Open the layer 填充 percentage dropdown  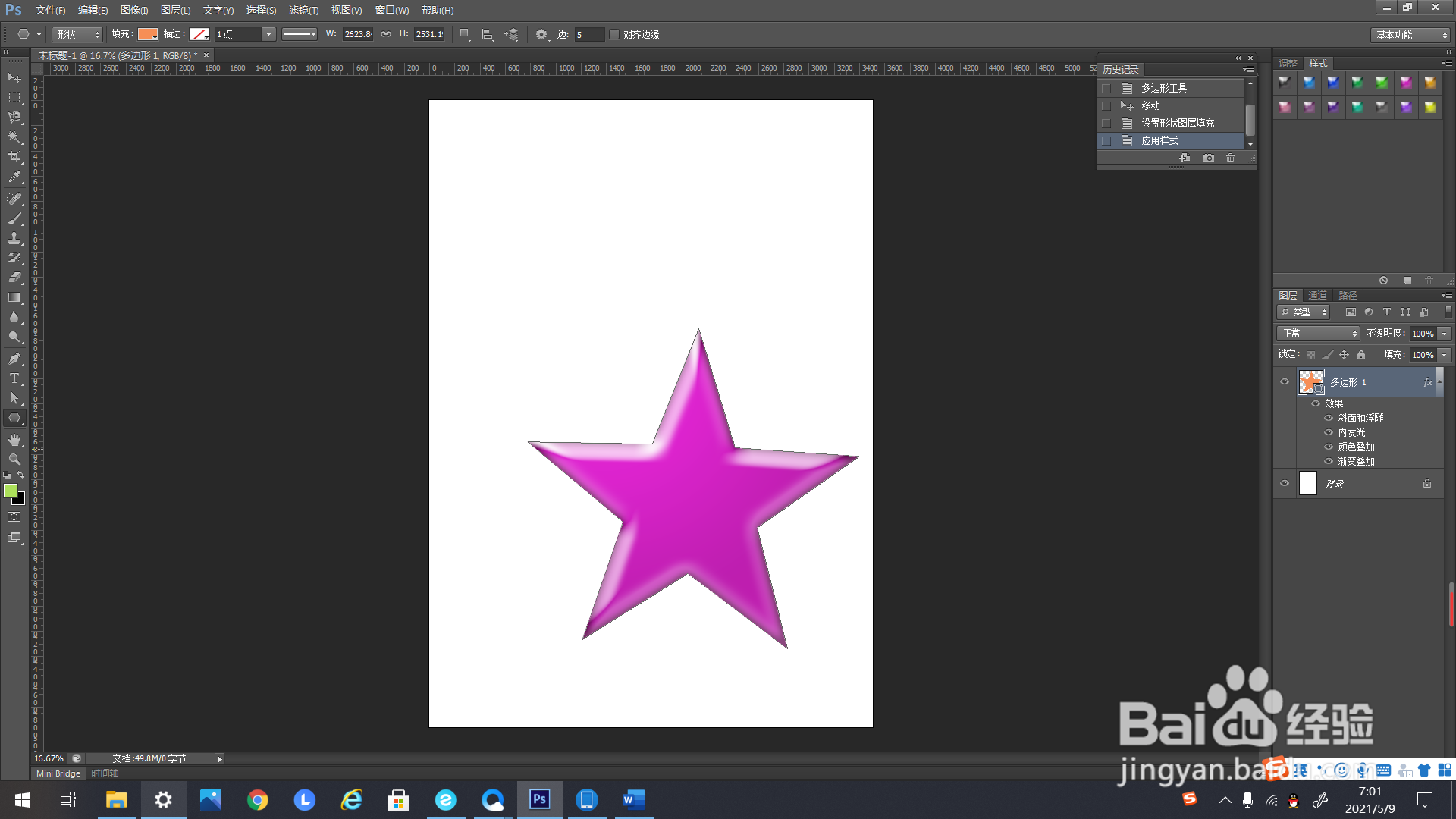[x=1445, y=355]
